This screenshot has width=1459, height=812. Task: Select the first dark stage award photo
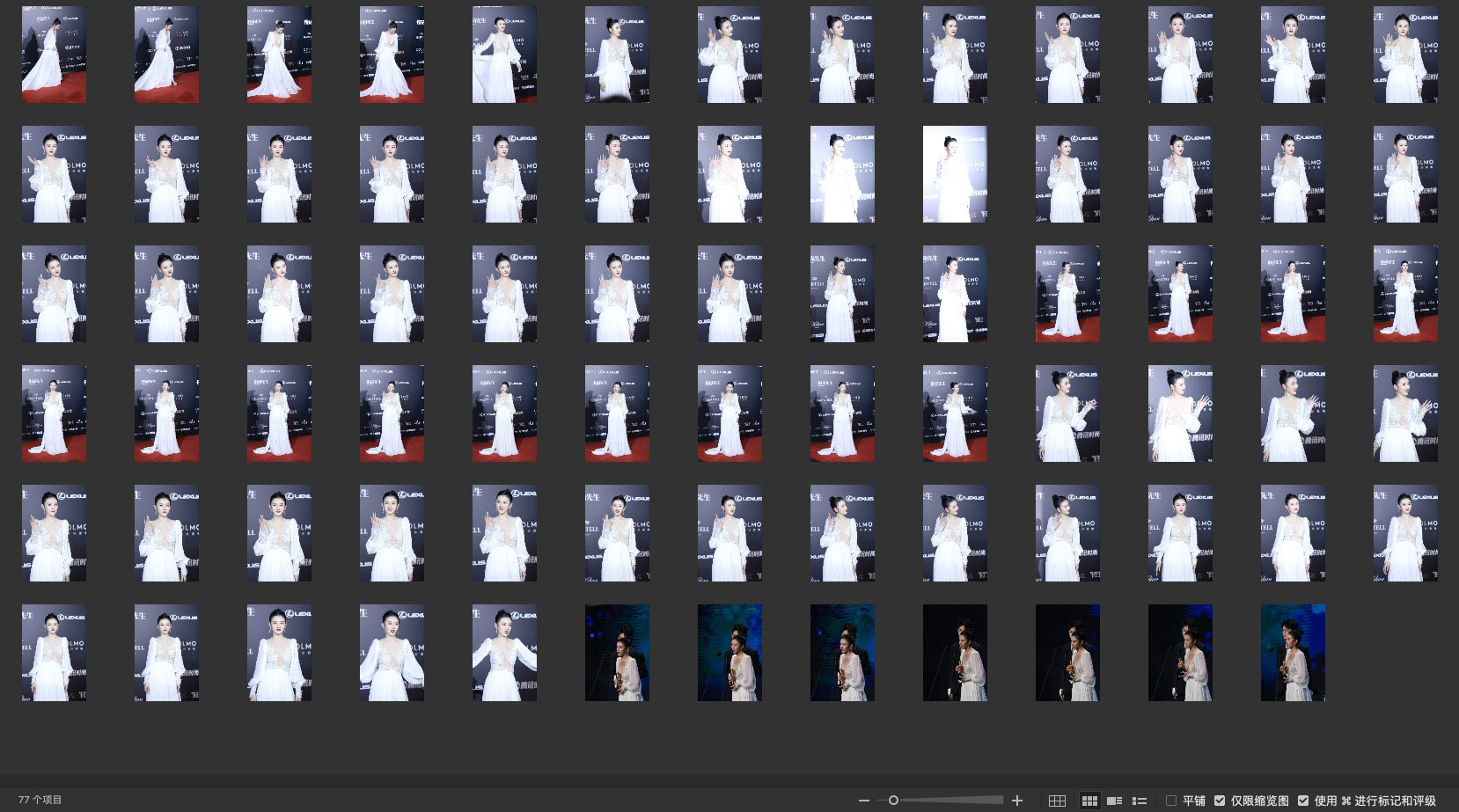(x=617, y=653)
